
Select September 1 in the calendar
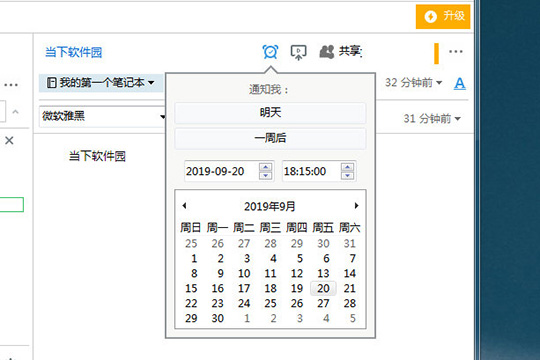tap(194, 258)
